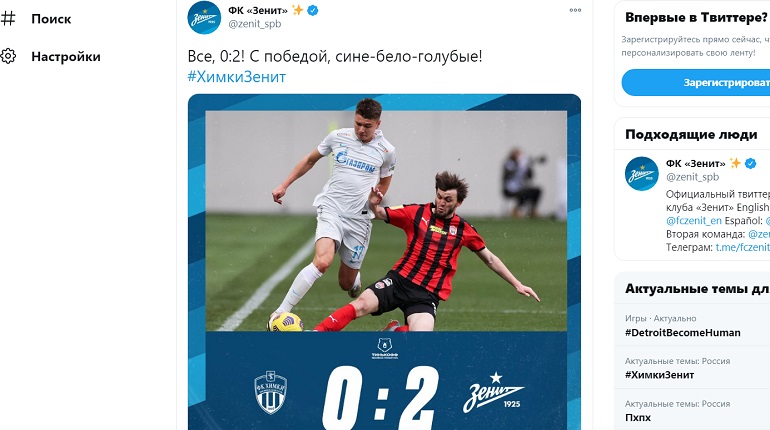Viewport: 770px width, 430px height.
Task: Click the hashtag Explore icon in sidebar
Action: tap(8, 19)
